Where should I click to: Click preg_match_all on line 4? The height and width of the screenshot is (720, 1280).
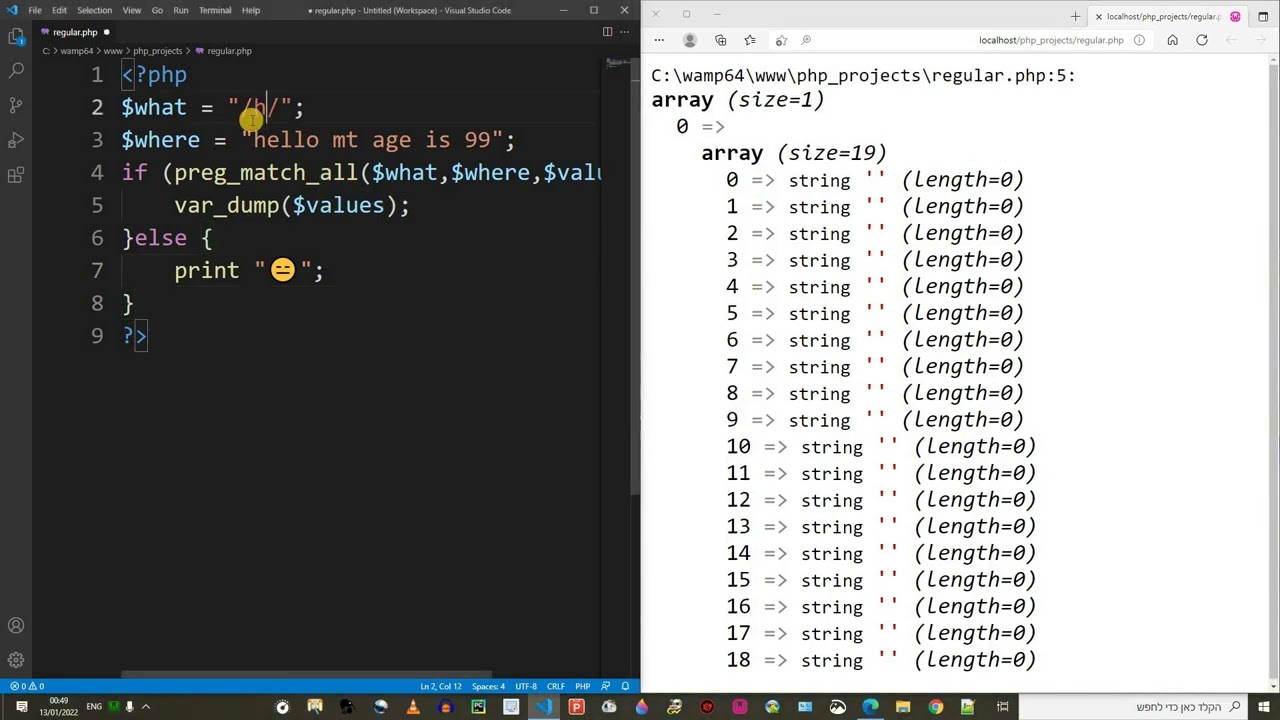[x=266, y=172]
